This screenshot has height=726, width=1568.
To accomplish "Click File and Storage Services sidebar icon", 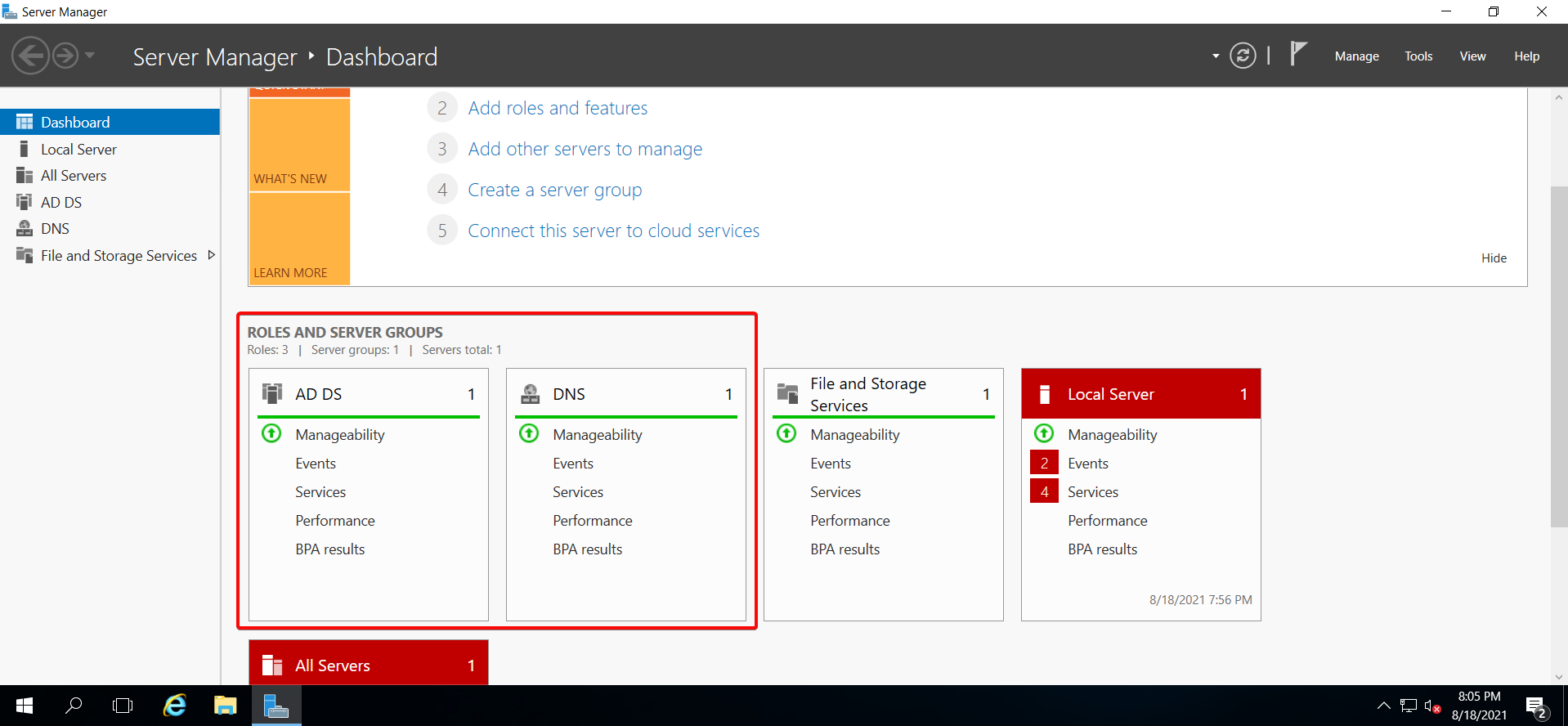I will coord(25,255).
